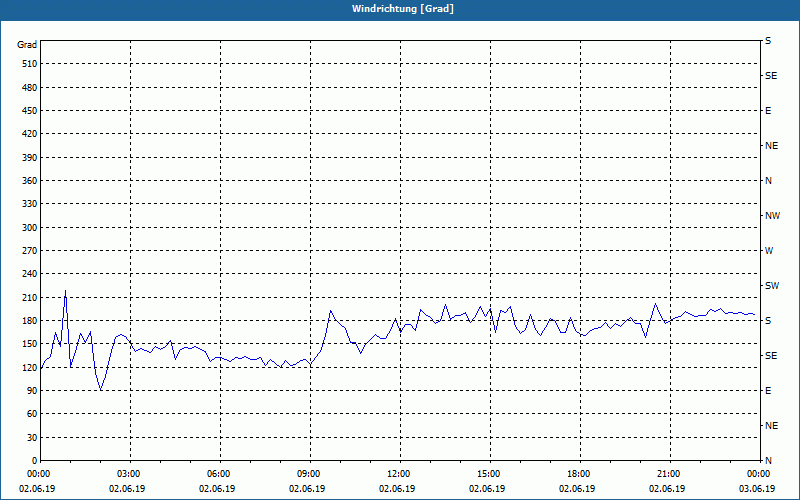Click the E compass label aligned with 90
Image resolution: width=800 pixels, height=500 pixels.
pyautogui.click(x=768, y=391)
